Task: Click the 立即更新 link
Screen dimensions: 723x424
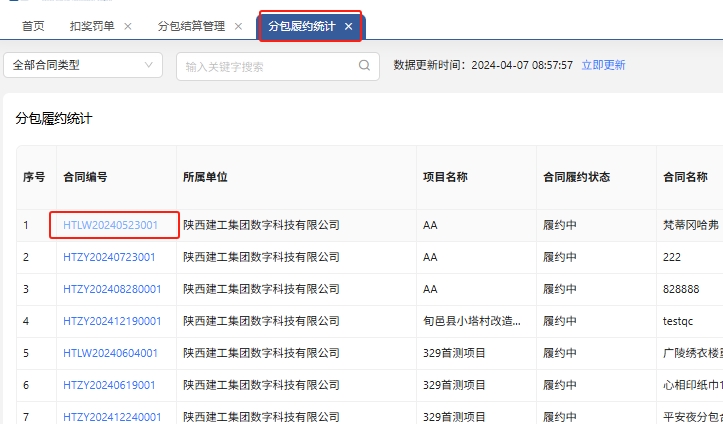Action: coord(603,65)
